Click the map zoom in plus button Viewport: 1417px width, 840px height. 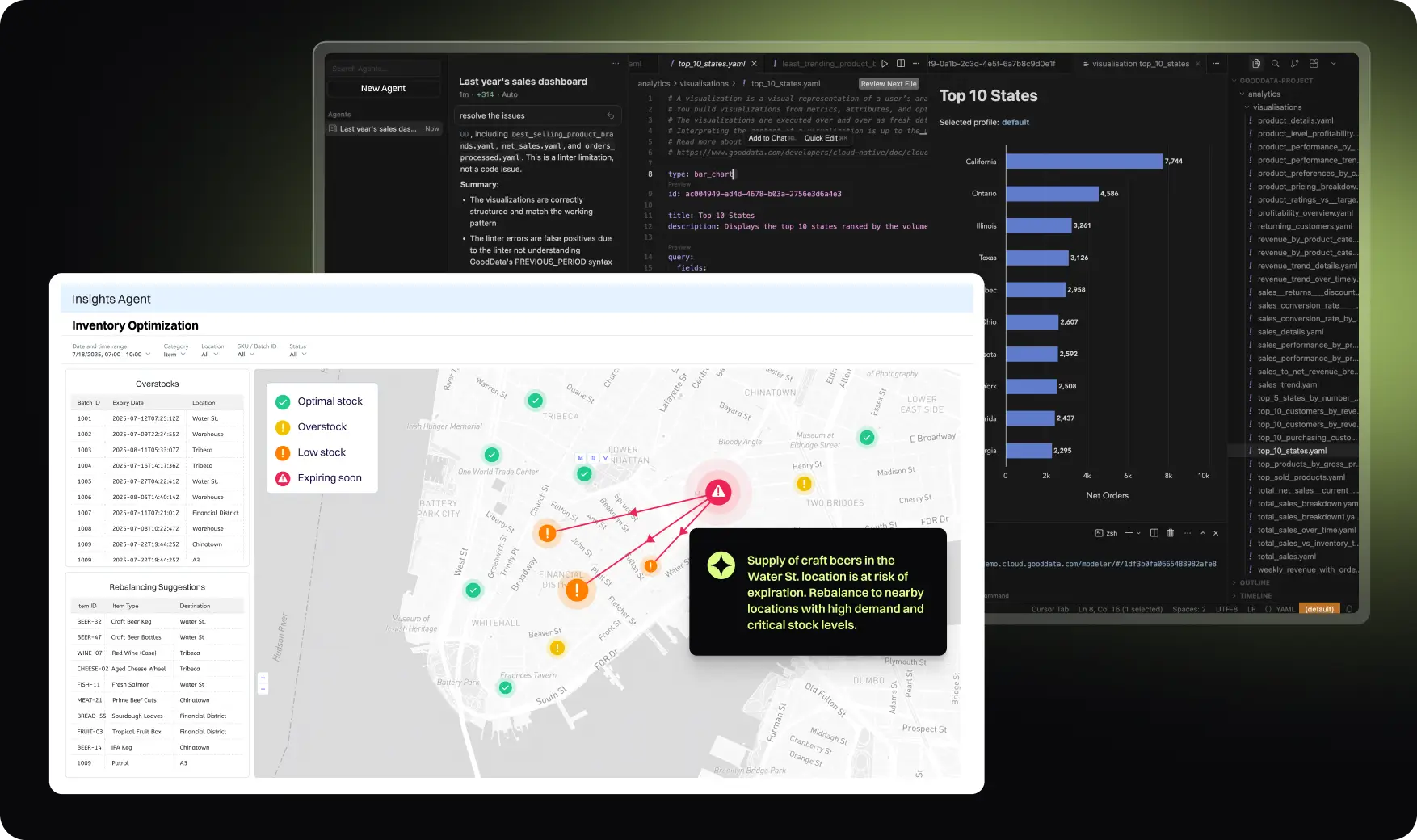point(263,678)
